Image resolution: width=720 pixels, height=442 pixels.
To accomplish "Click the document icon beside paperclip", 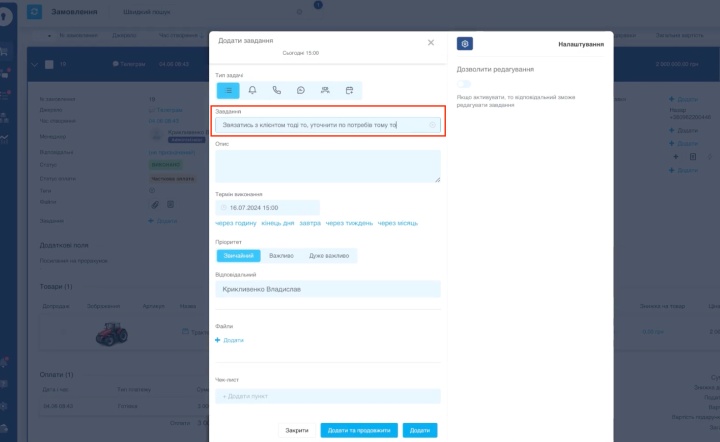I will tap(170, 204).
